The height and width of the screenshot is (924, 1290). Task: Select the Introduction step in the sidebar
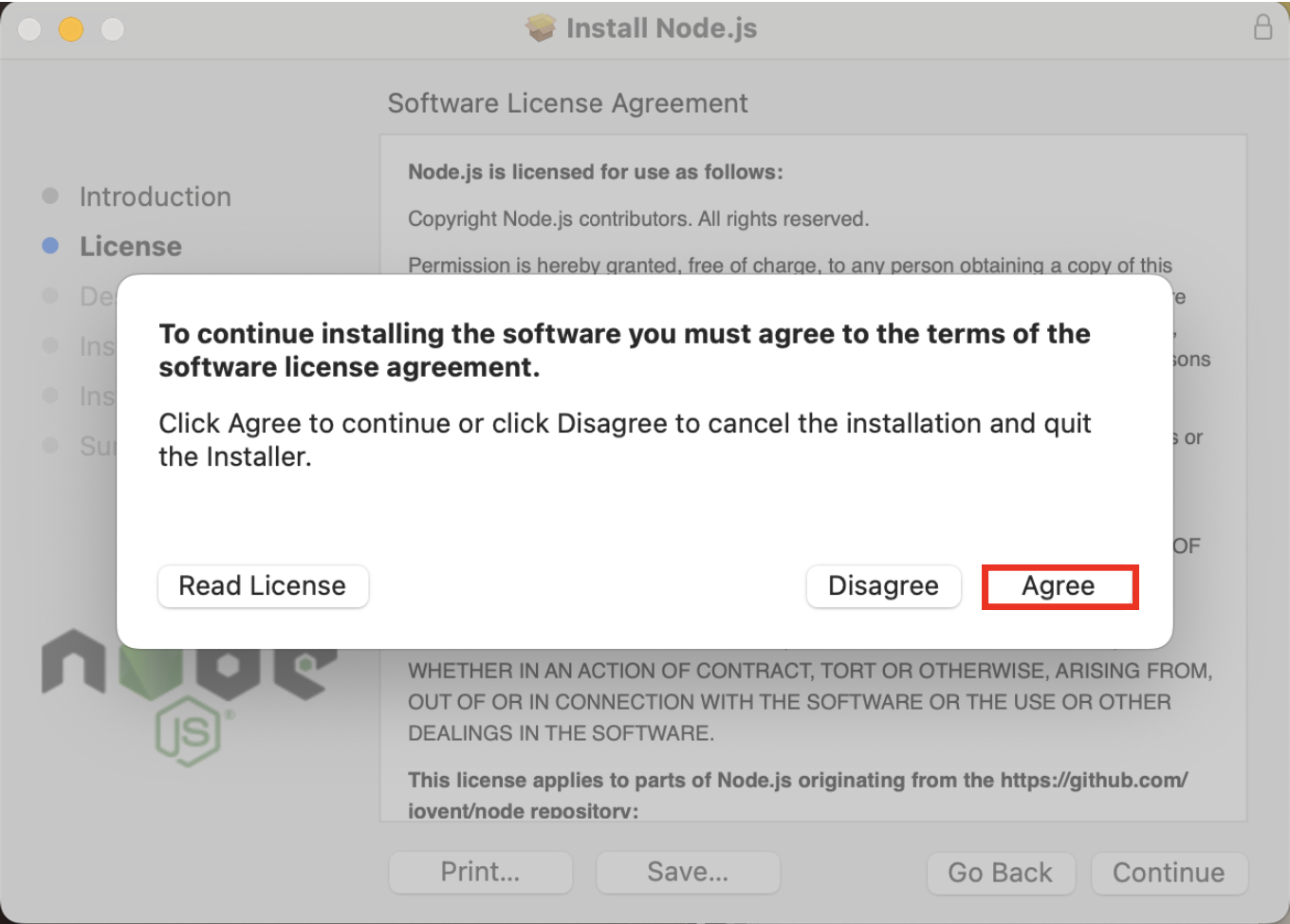click(x=155, y=195)
